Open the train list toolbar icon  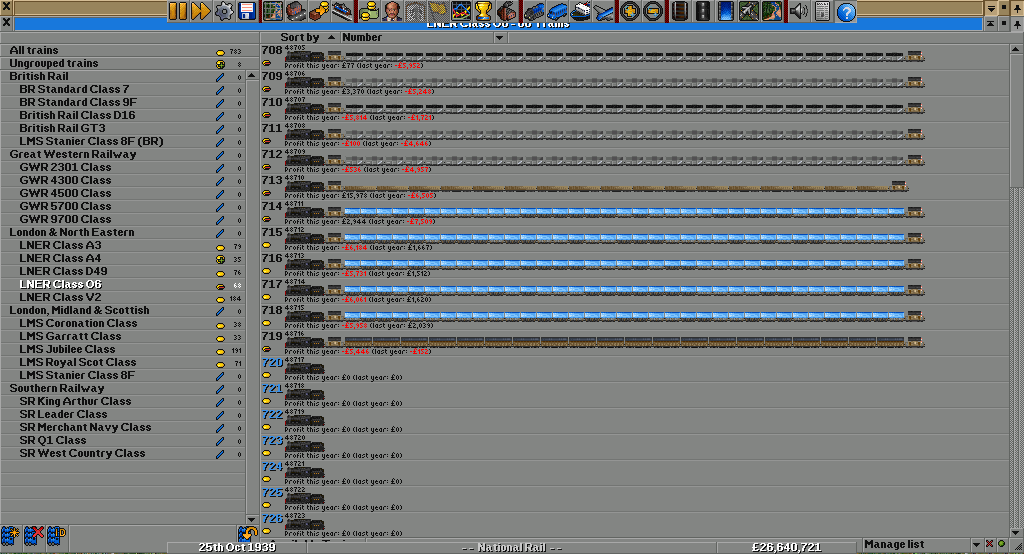coord(534,11)
